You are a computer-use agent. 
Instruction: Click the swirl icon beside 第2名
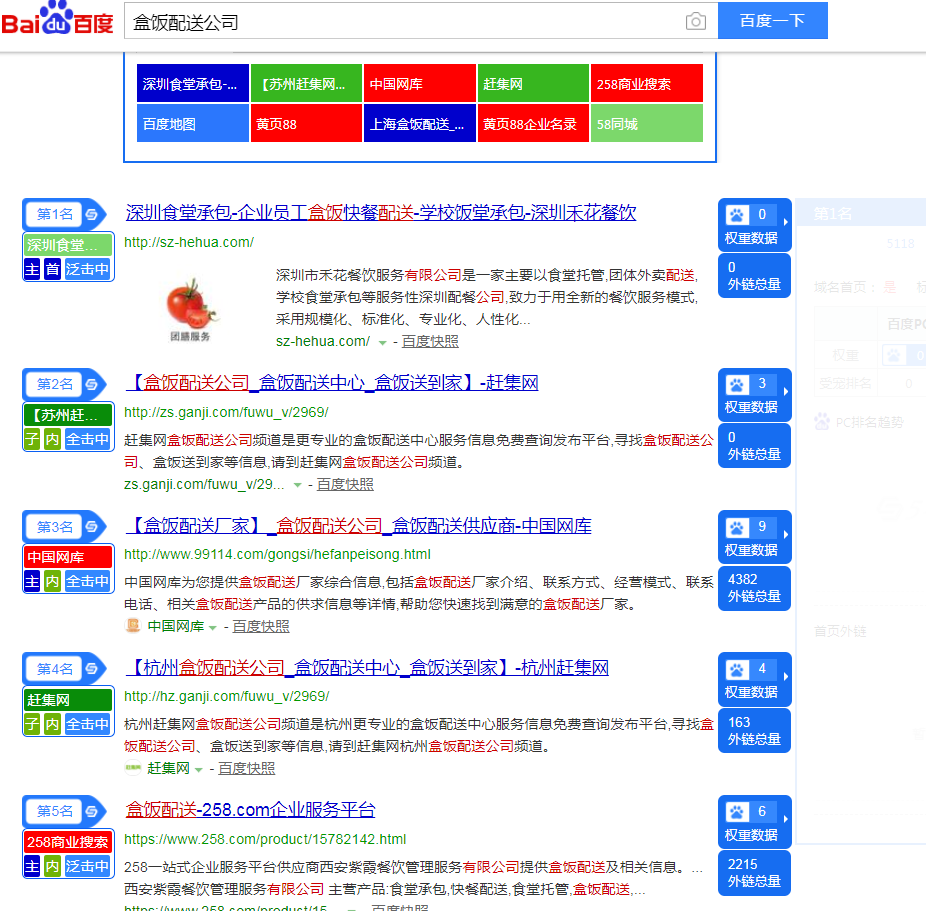pyautogui.click(x=92, y=384)
